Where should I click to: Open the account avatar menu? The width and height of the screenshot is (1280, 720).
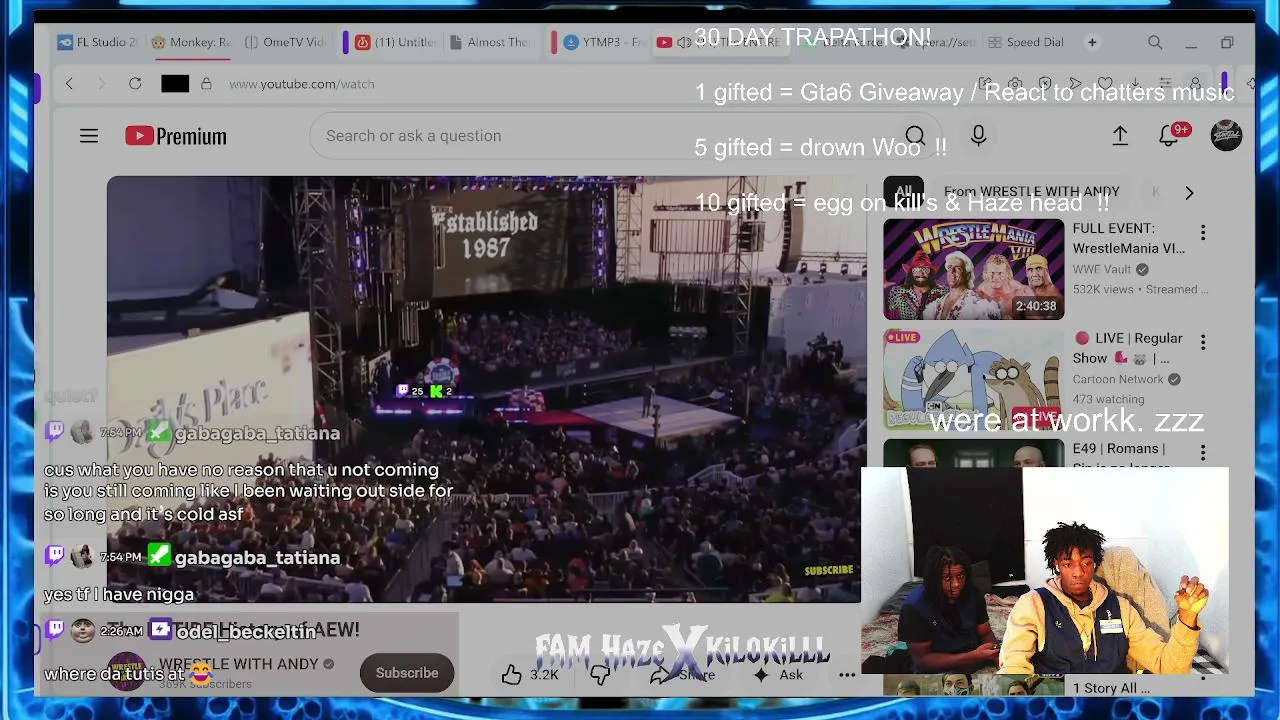(1226, 136)
